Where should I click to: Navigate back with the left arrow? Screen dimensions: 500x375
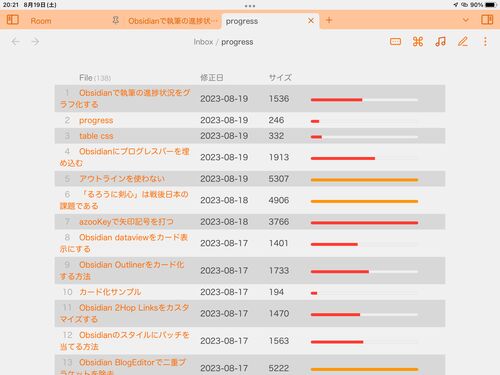[15, 42]
